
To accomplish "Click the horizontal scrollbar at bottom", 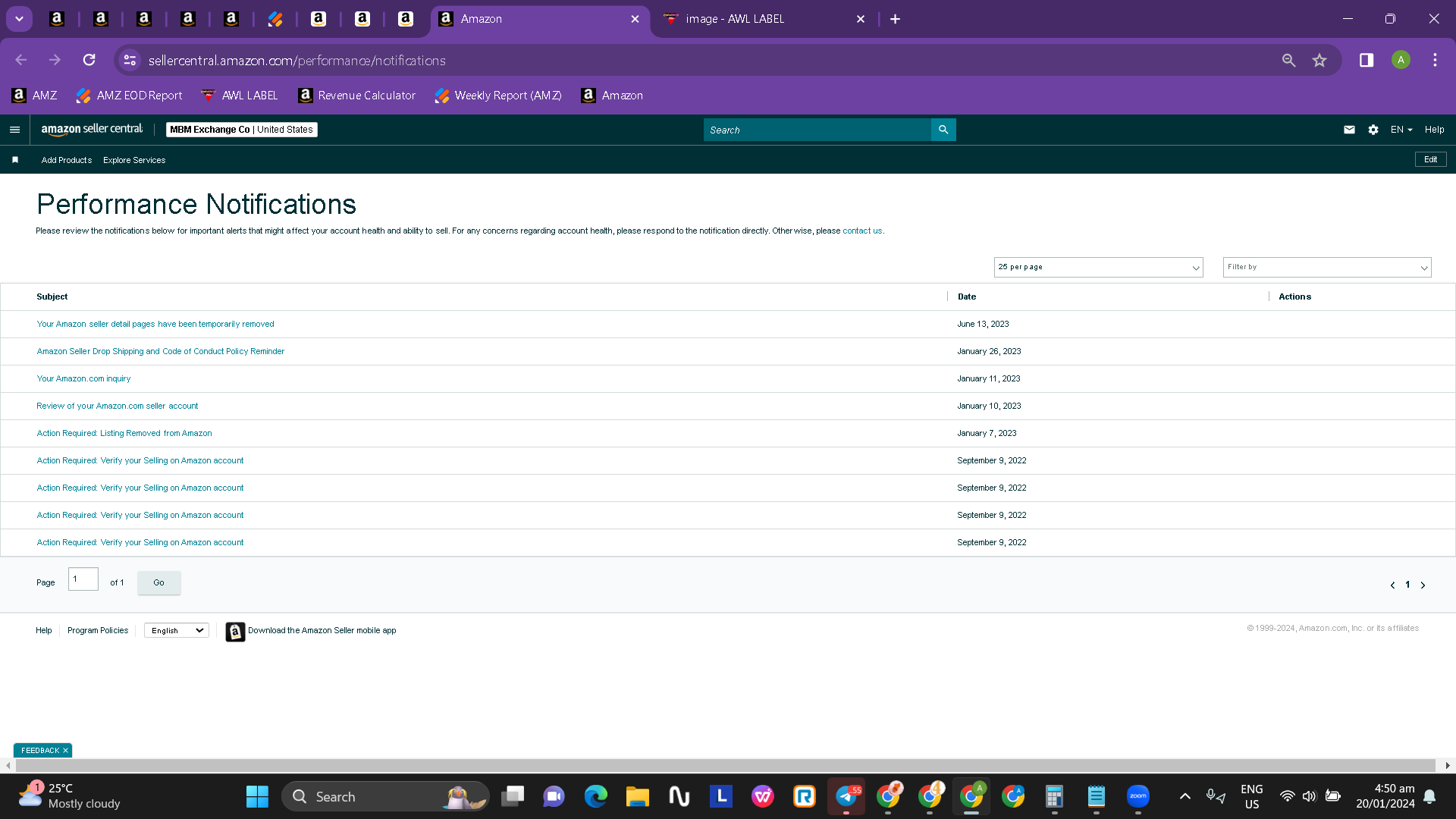I will tap(726, 766).
